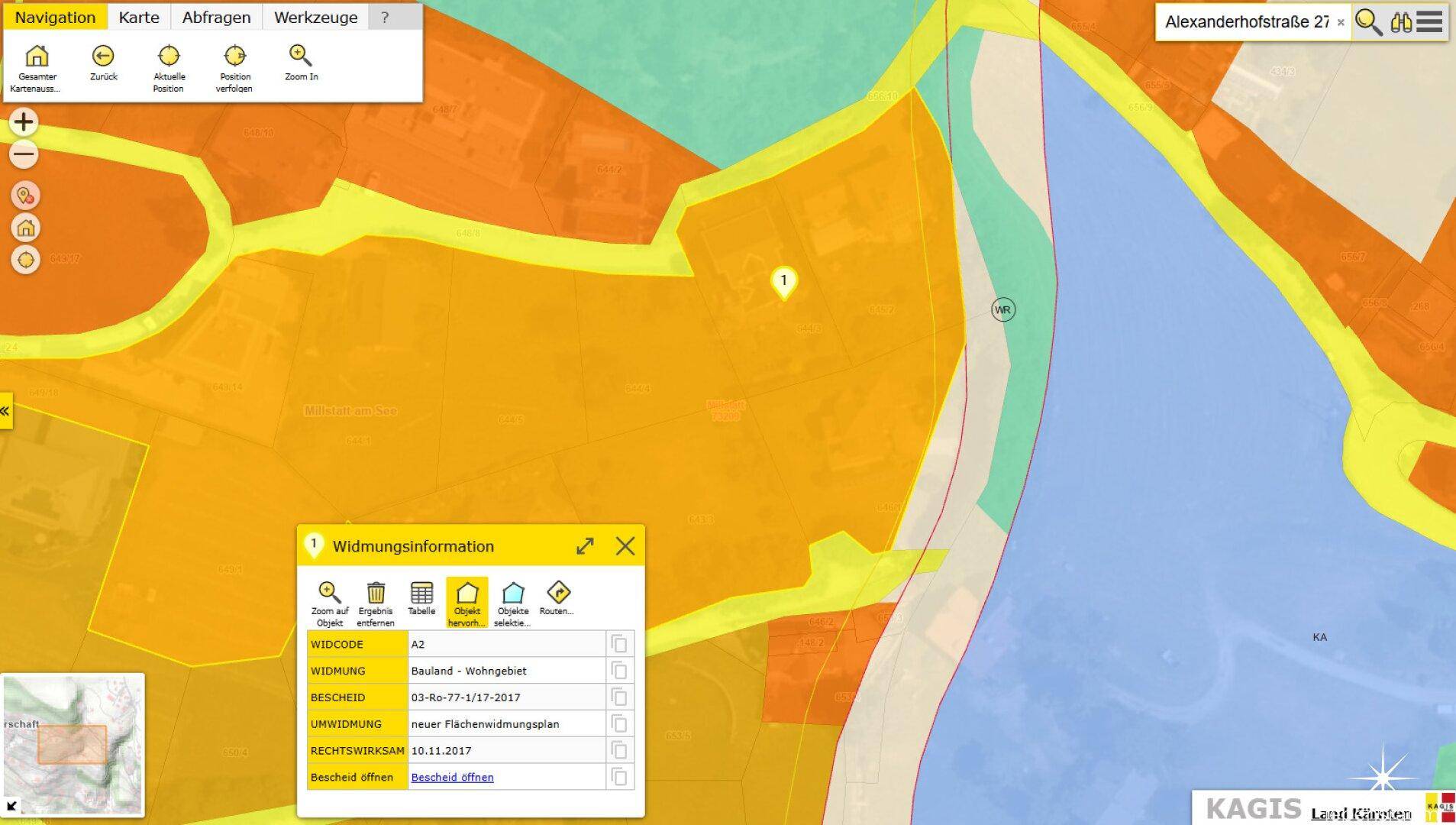Click the WR label circle on map
This screenshot has width=1456, height=825.
tap(1002, 310)
